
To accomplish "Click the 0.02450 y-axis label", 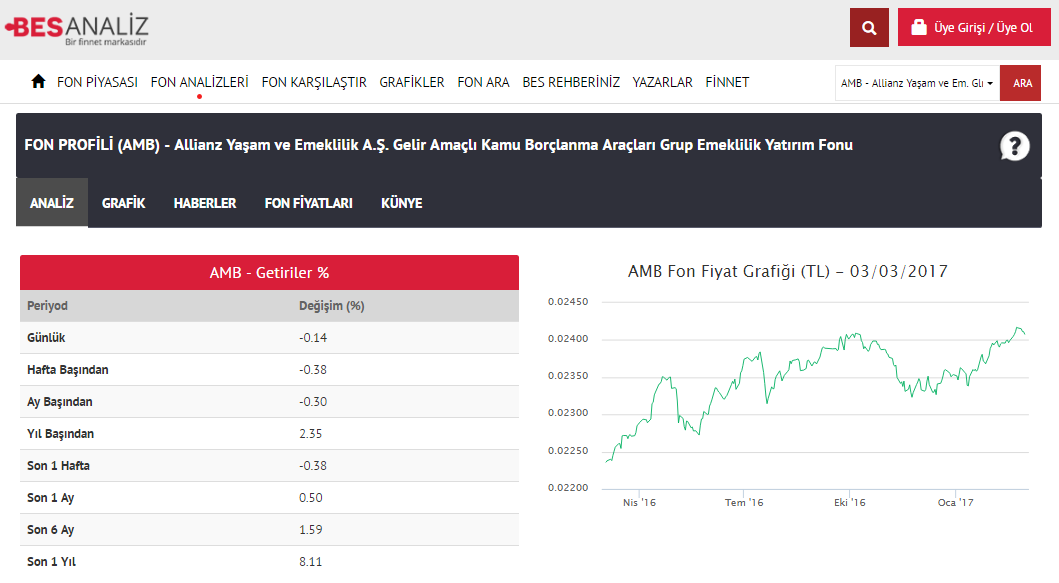I will click(568, 301).
